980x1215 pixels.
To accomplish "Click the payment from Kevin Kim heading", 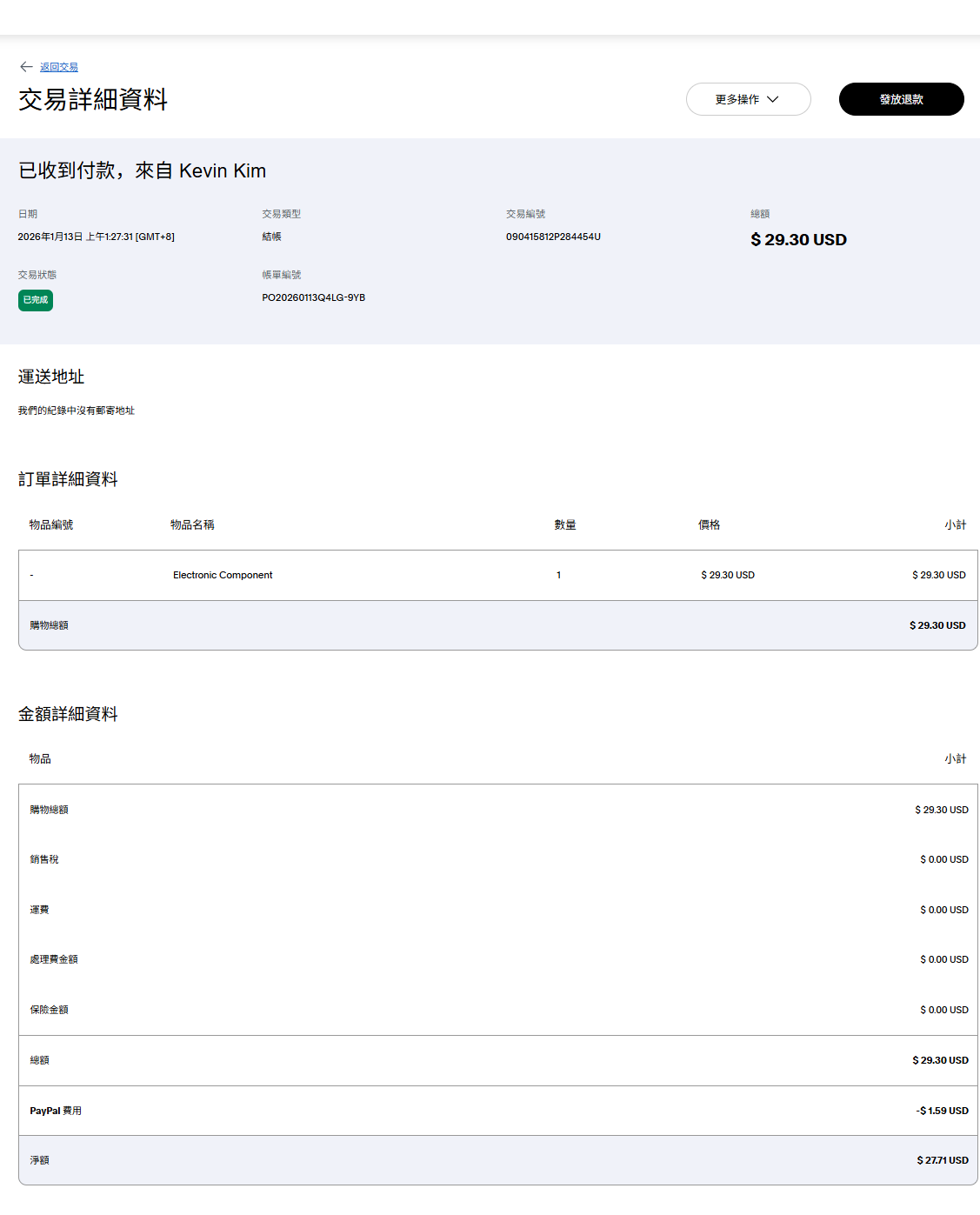I will pos(143,170).
